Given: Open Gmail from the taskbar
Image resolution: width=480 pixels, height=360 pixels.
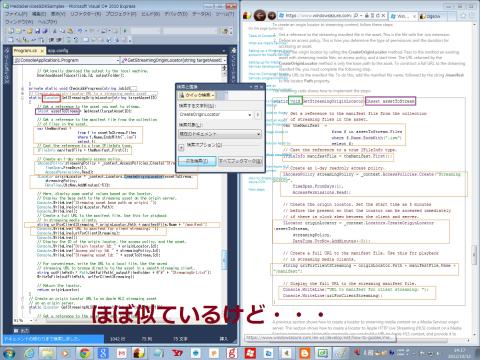Looking at the screenshot, I should pos(121,353).
